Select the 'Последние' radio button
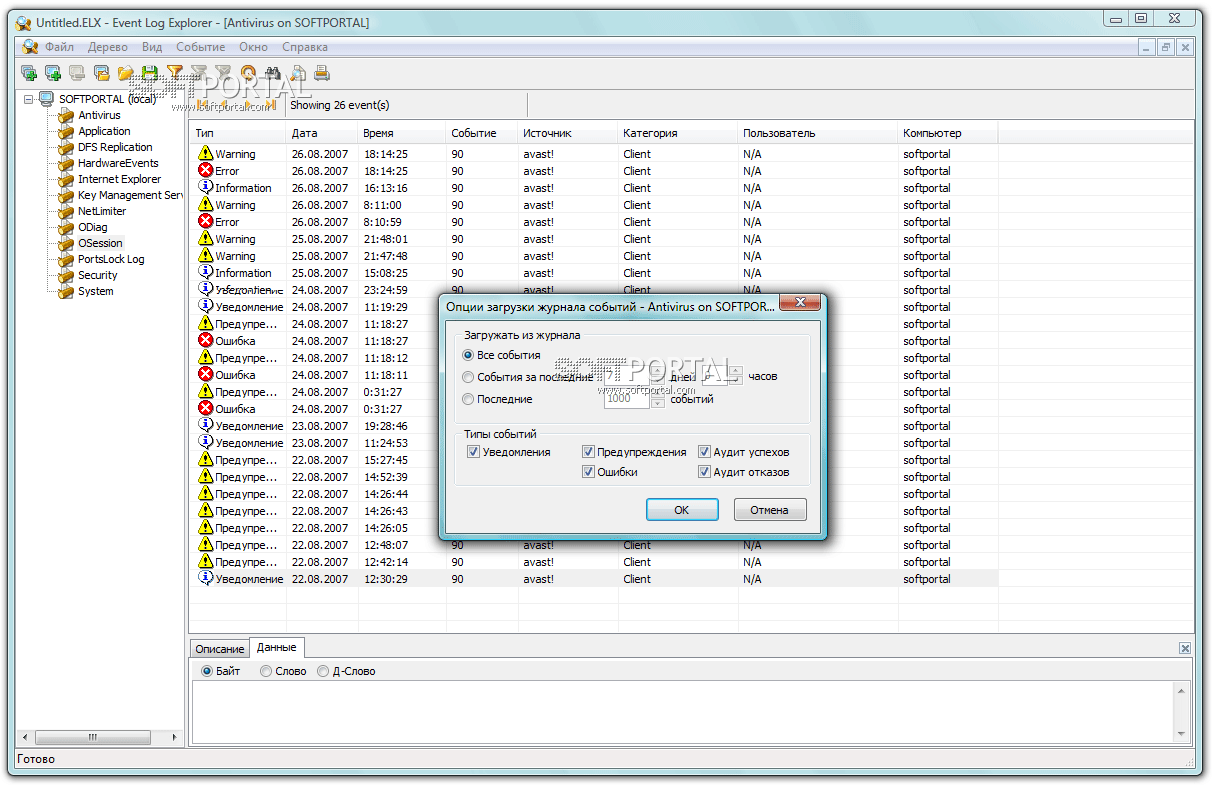 pos(468,399)
